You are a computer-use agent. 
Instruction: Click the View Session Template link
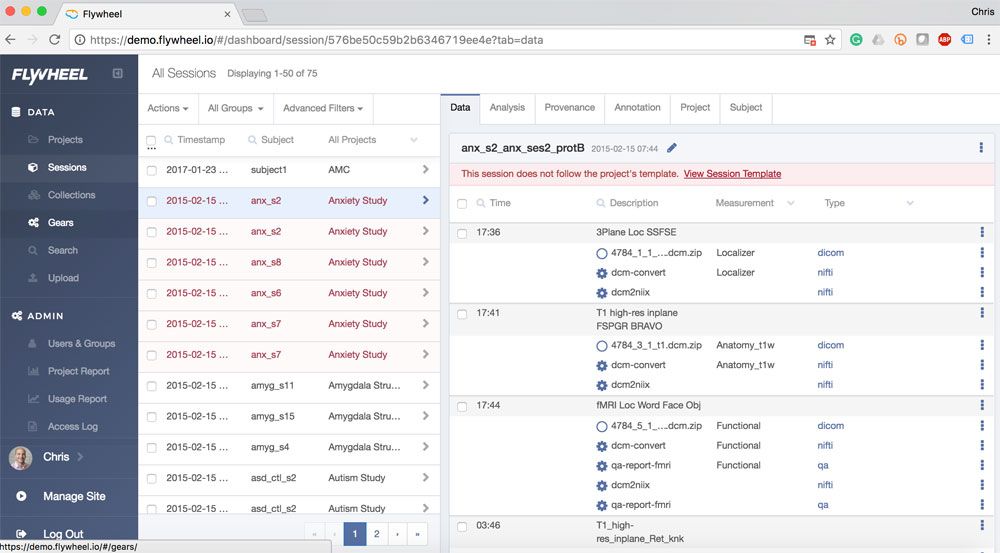pos(732,174)
